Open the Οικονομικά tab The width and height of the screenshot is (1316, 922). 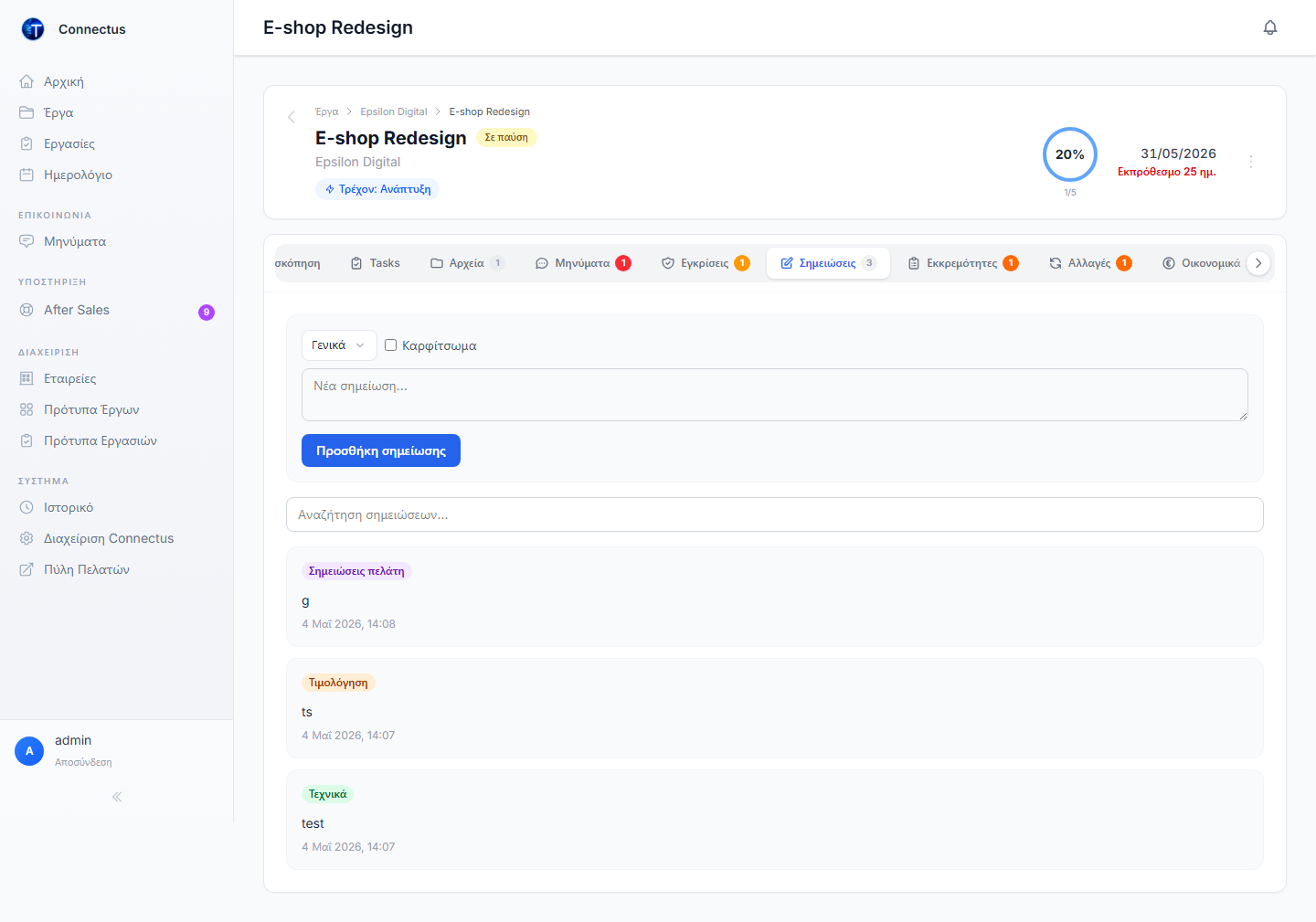click(x=1201, y=263)
